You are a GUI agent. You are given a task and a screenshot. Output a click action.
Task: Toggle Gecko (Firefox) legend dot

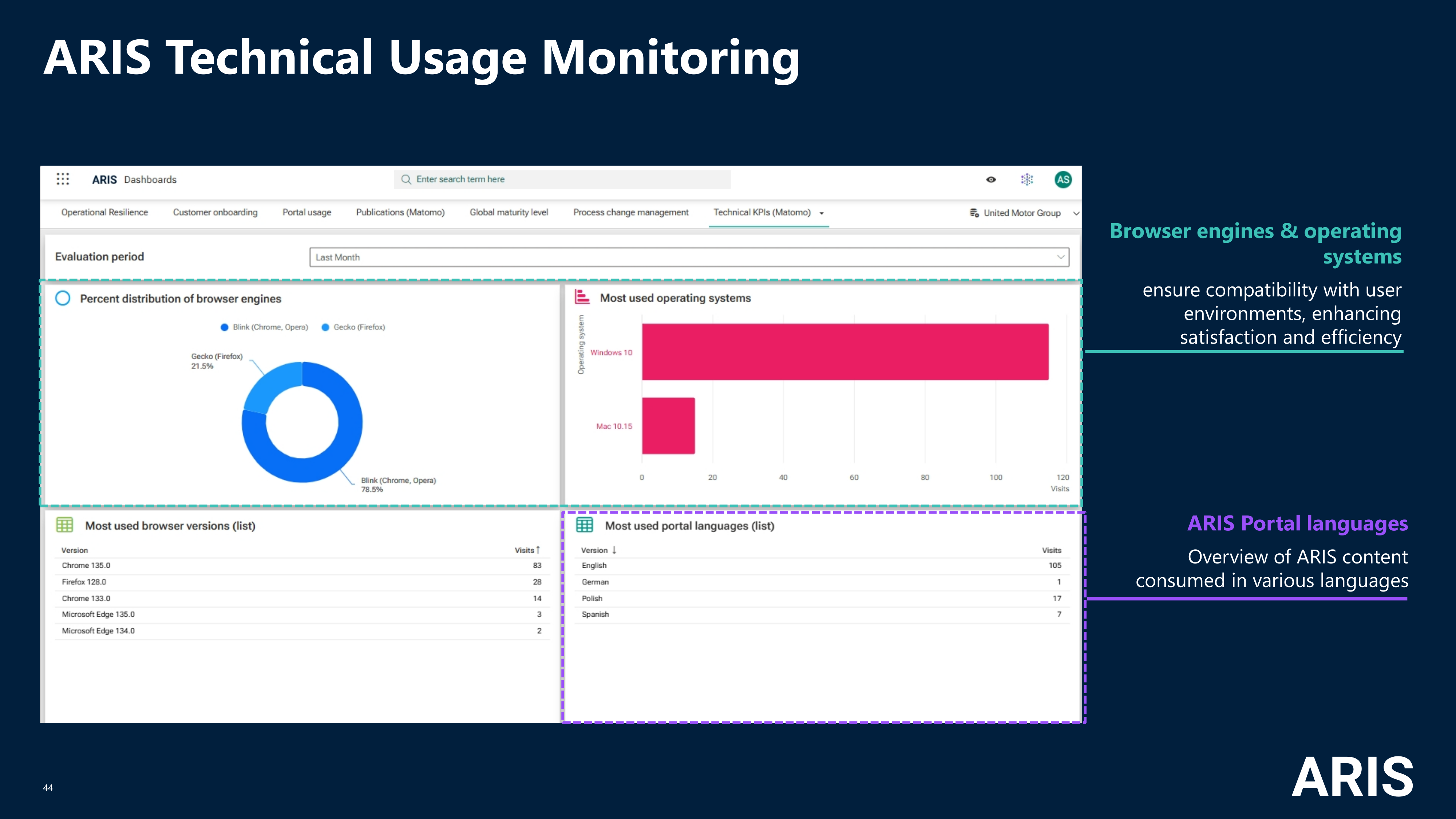click(325, 327)
